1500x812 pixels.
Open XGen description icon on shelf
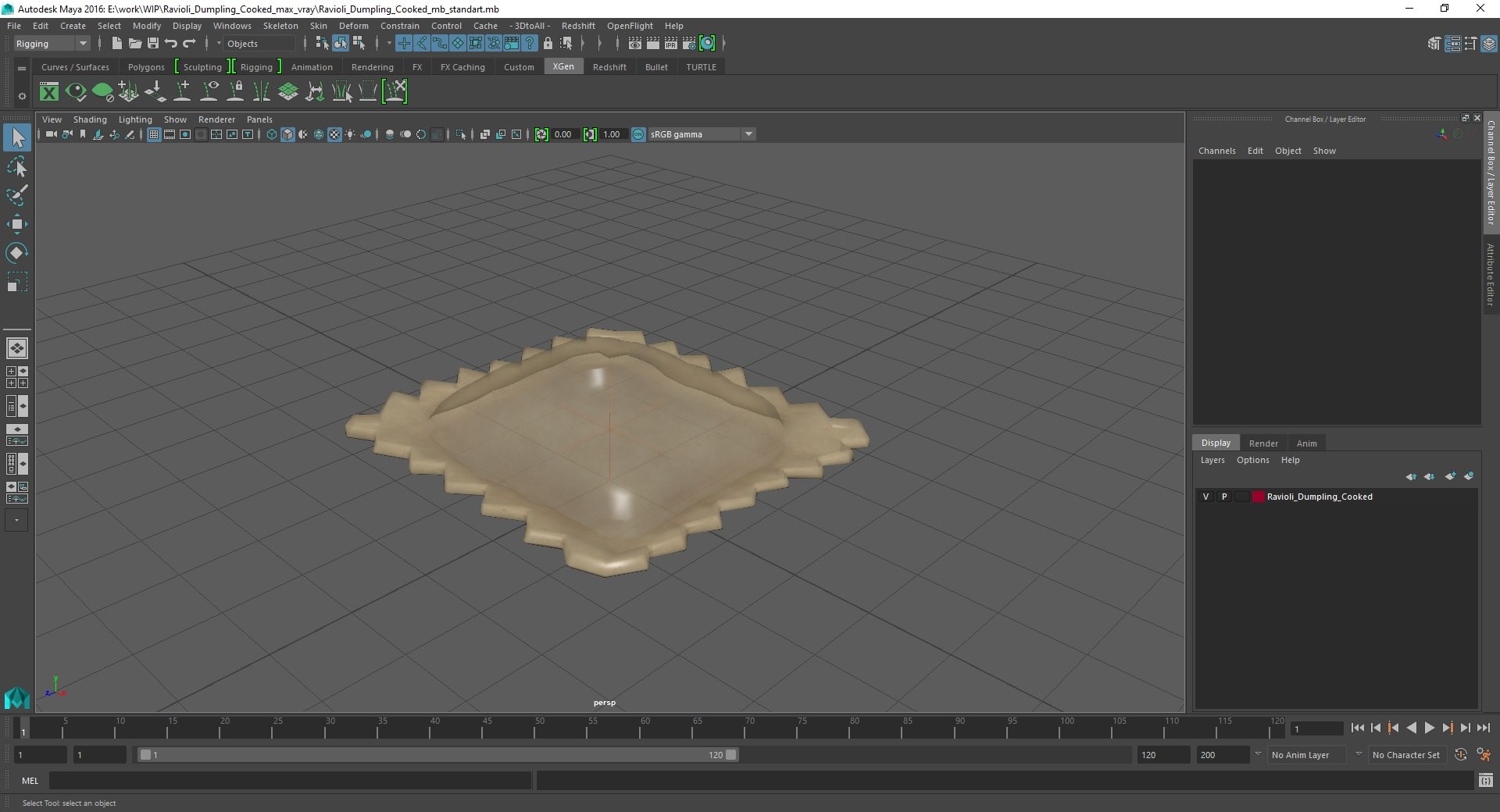pos(49,92)
